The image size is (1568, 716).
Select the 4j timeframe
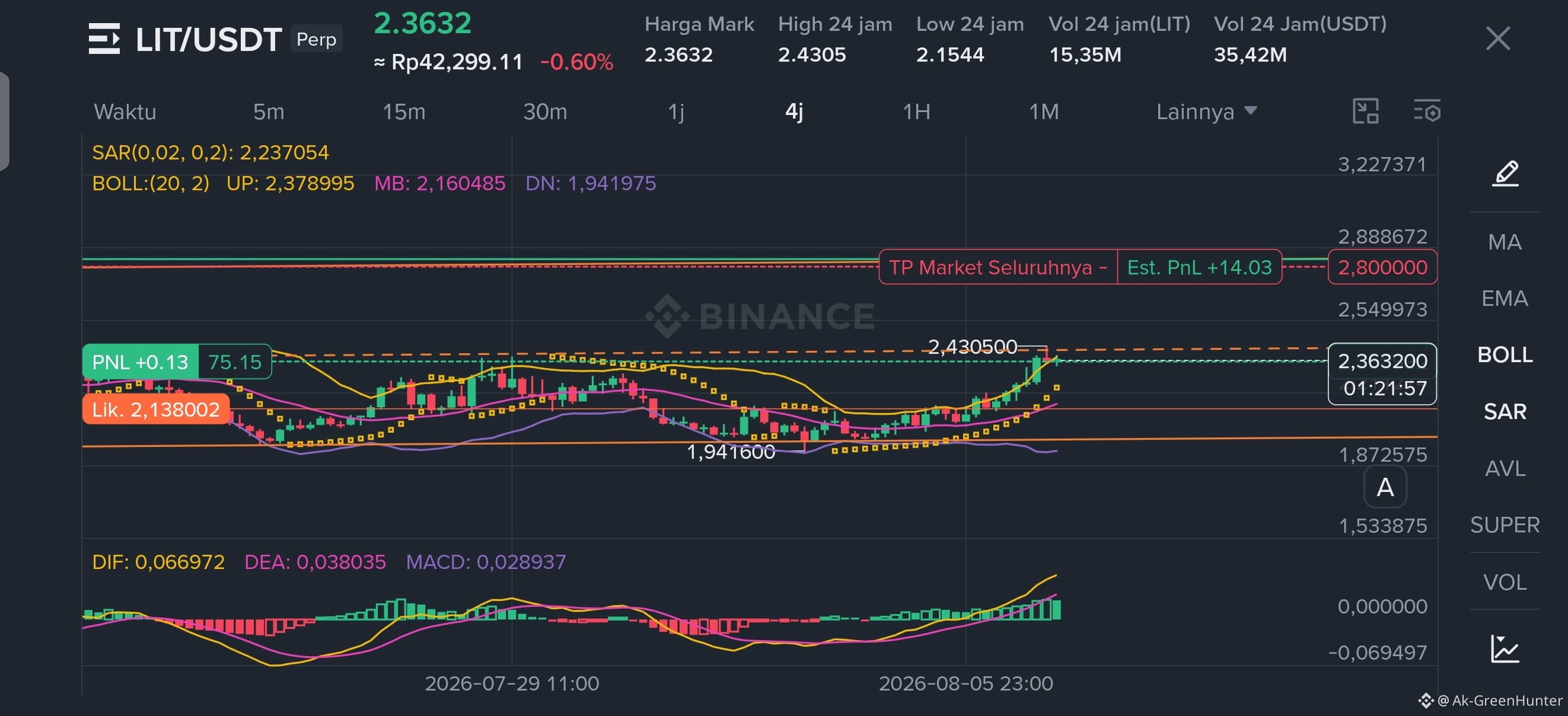pyautogui.click(x=793, y=112)
